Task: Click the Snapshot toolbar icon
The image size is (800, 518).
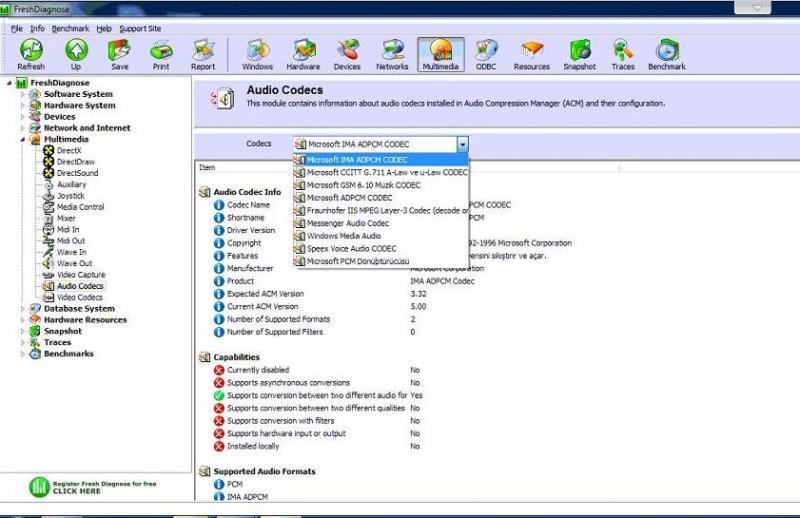Action: click(580, 54)
